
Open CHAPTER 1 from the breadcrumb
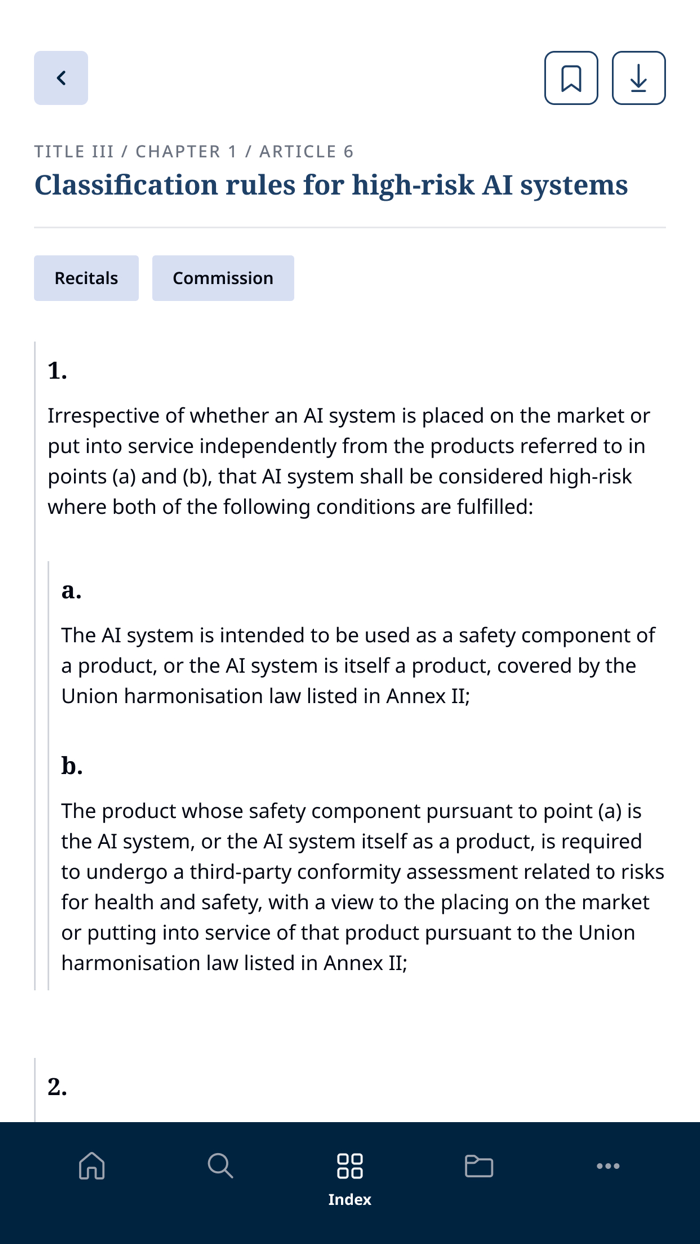(184, 151)
